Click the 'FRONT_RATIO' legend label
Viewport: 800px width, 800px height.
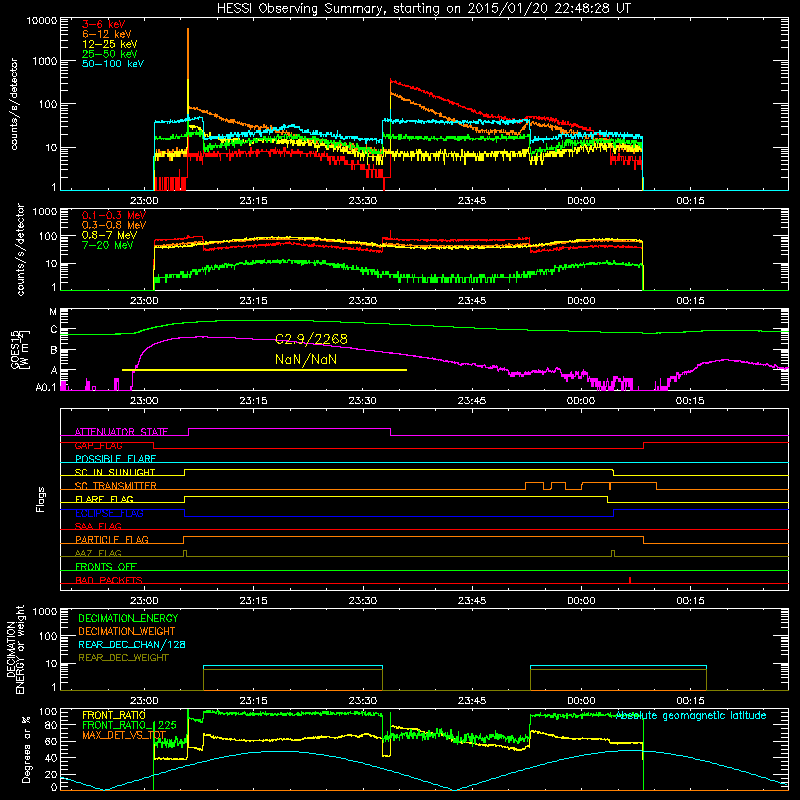click(114, 715)
